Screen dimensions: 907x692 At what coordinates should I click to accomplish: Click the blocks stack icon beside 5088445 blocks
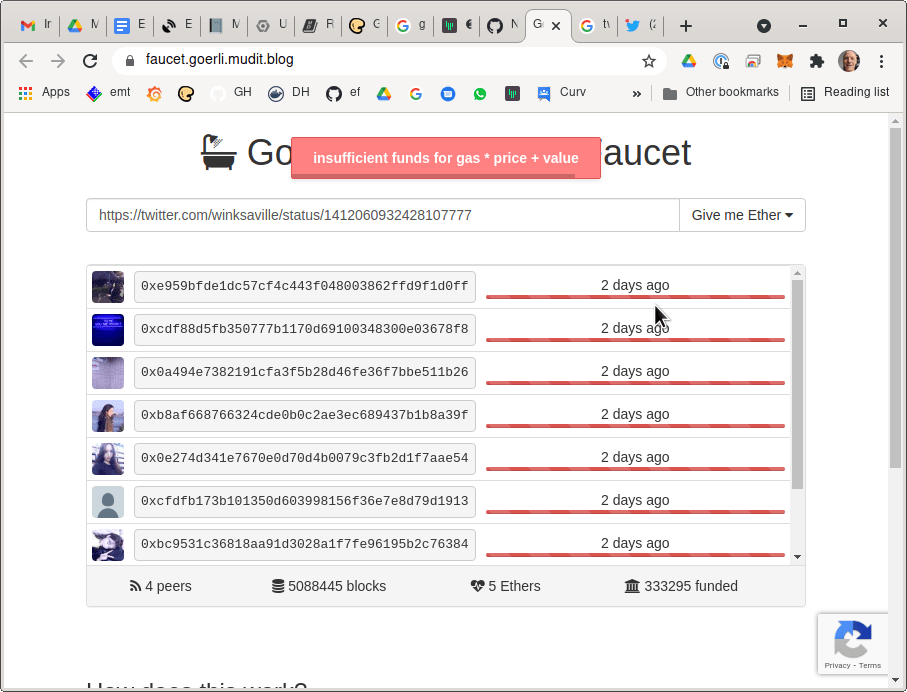(x=277, y=586)
